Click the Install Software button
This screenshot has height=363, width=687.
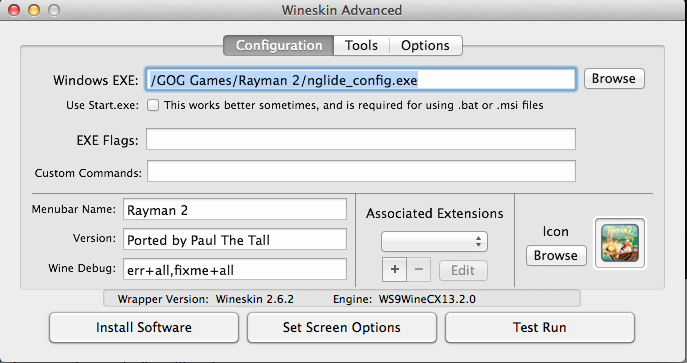(144, 328)
